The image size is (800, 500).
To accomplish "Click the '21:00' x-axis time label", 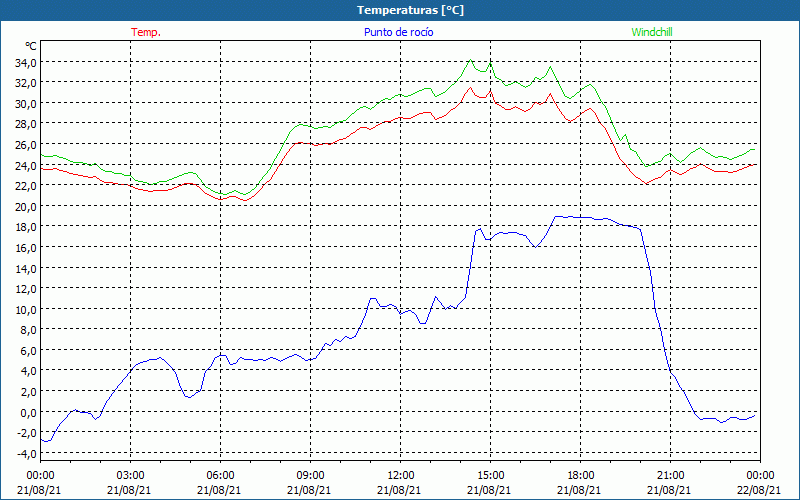I will (x=670, y=476).
